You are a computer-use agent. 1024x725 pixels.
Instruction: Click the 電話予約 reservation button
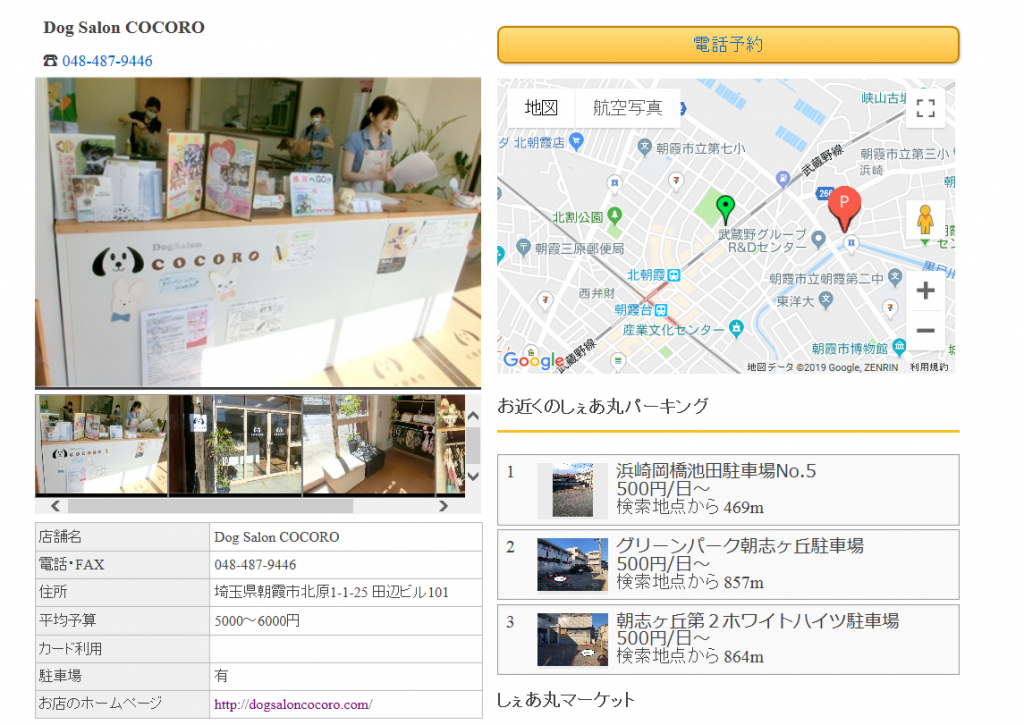(x=728, y=44)
